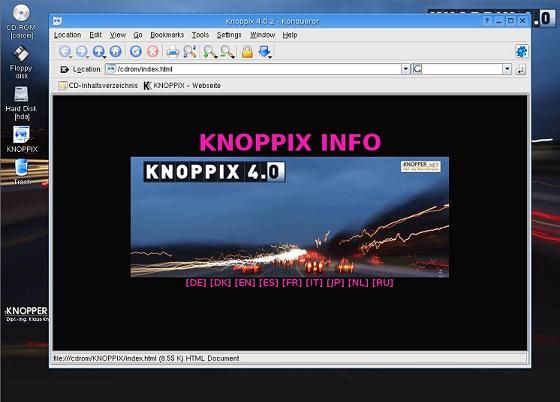Click the KNOPPER.NET logo in banner
560x402 pixels.
click(x=420, y=166)
